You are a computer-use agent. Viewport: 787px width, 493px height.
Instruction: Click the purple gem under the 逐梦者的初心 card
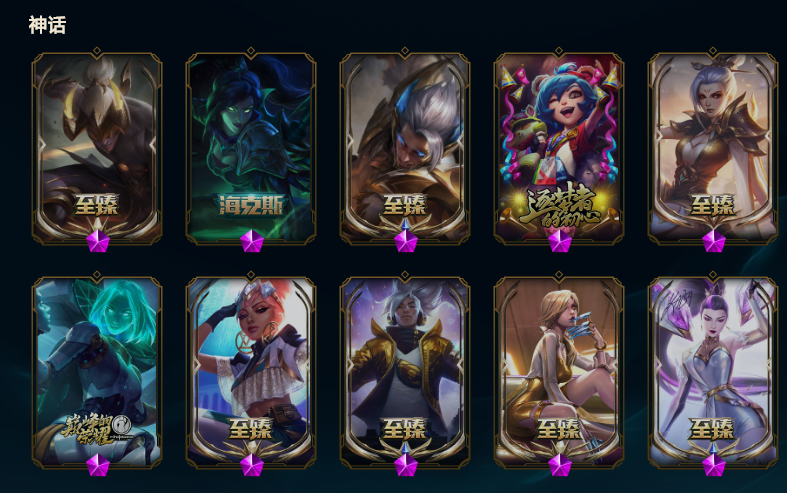[x=560, y=241]
